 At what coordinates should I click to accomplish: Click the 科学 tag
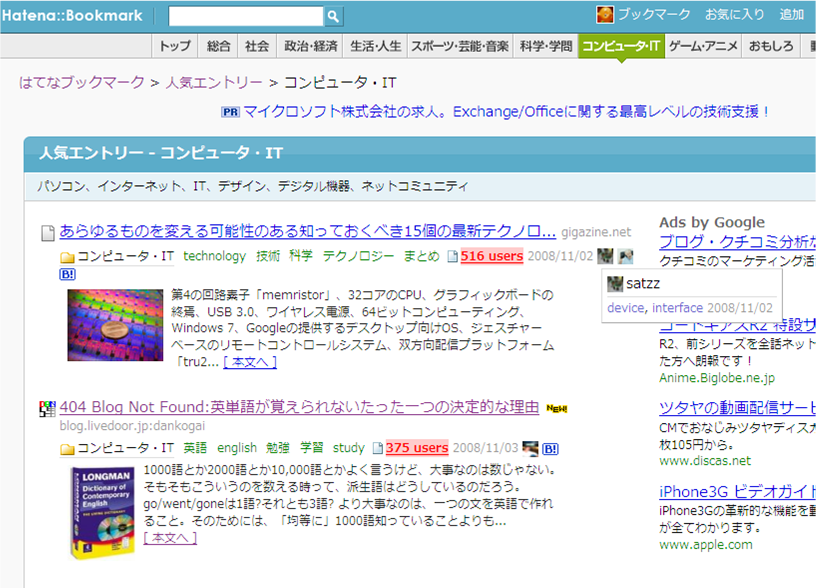point(301,256)
